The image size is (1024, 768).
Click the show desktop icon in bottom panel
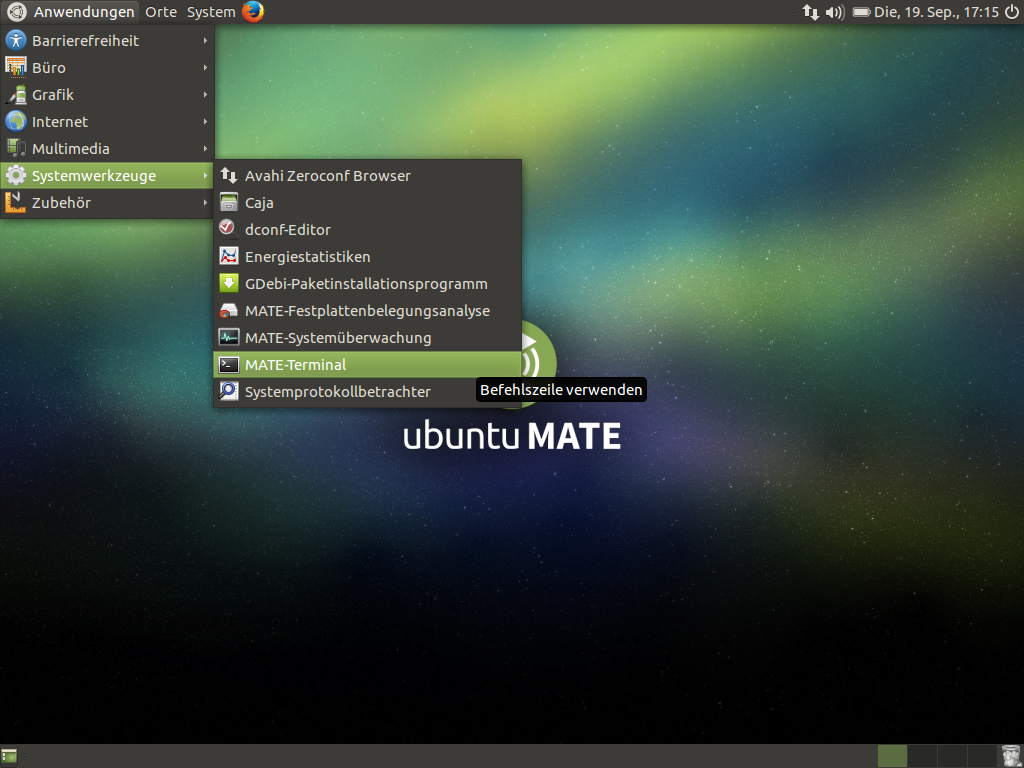(10, 756)
